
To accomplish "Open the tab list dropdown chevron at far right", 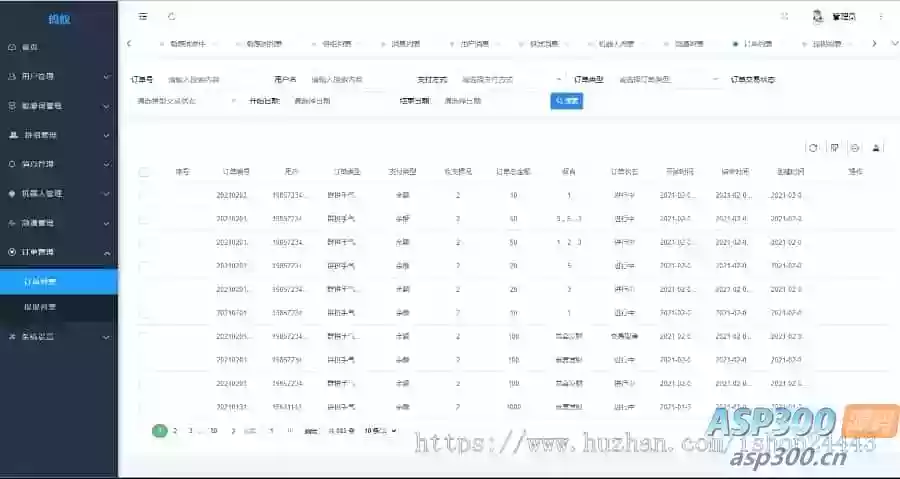I will coord(894,44).
